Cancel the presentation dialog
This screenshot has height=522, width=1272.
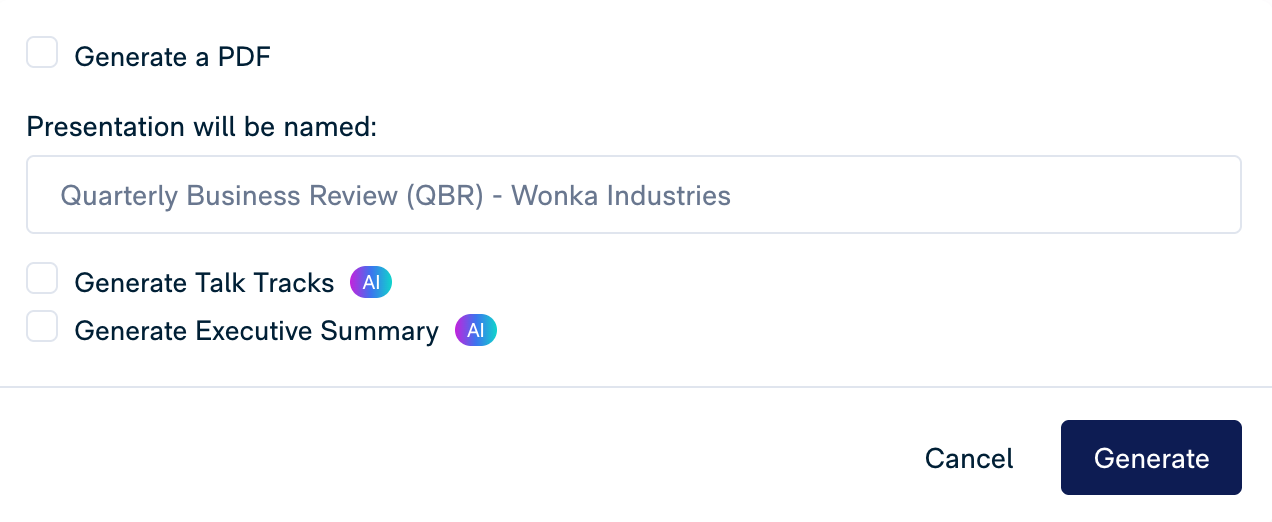tap(969, 458)
